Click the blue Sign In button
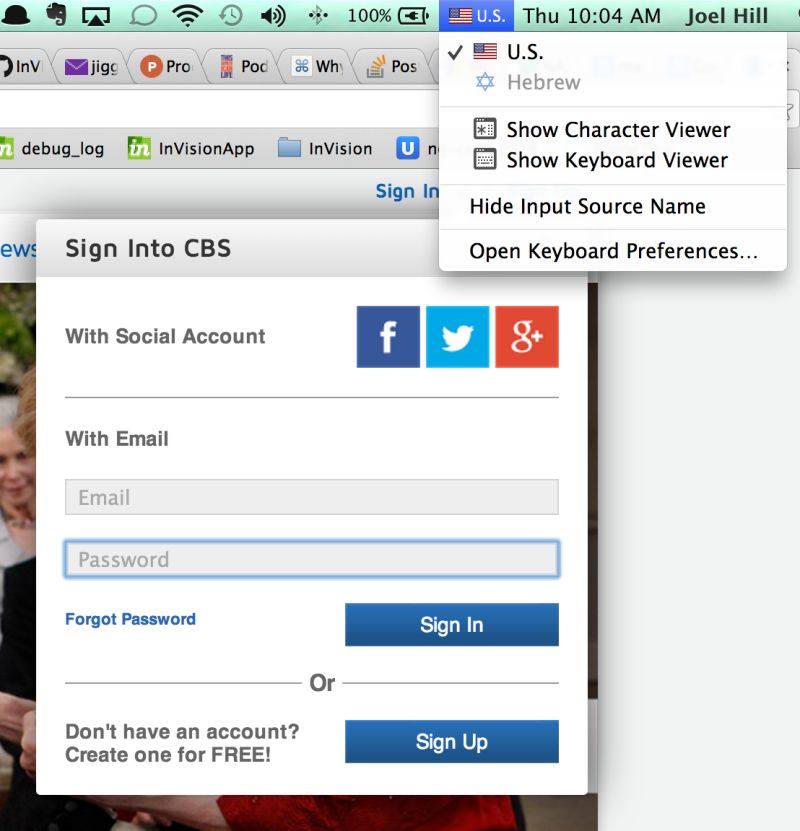800x831 pixels. tap(451, 624)
